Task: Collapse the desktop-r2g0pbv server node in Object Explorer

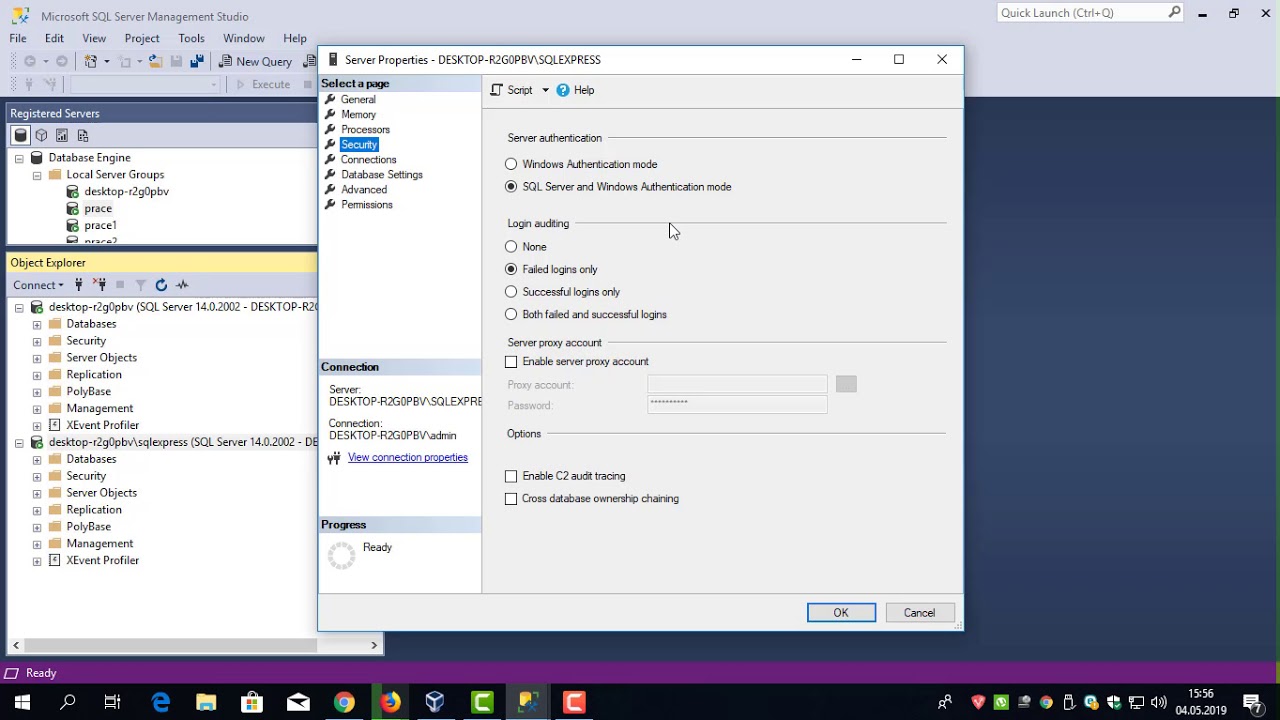Action: [x=19, y=308]
